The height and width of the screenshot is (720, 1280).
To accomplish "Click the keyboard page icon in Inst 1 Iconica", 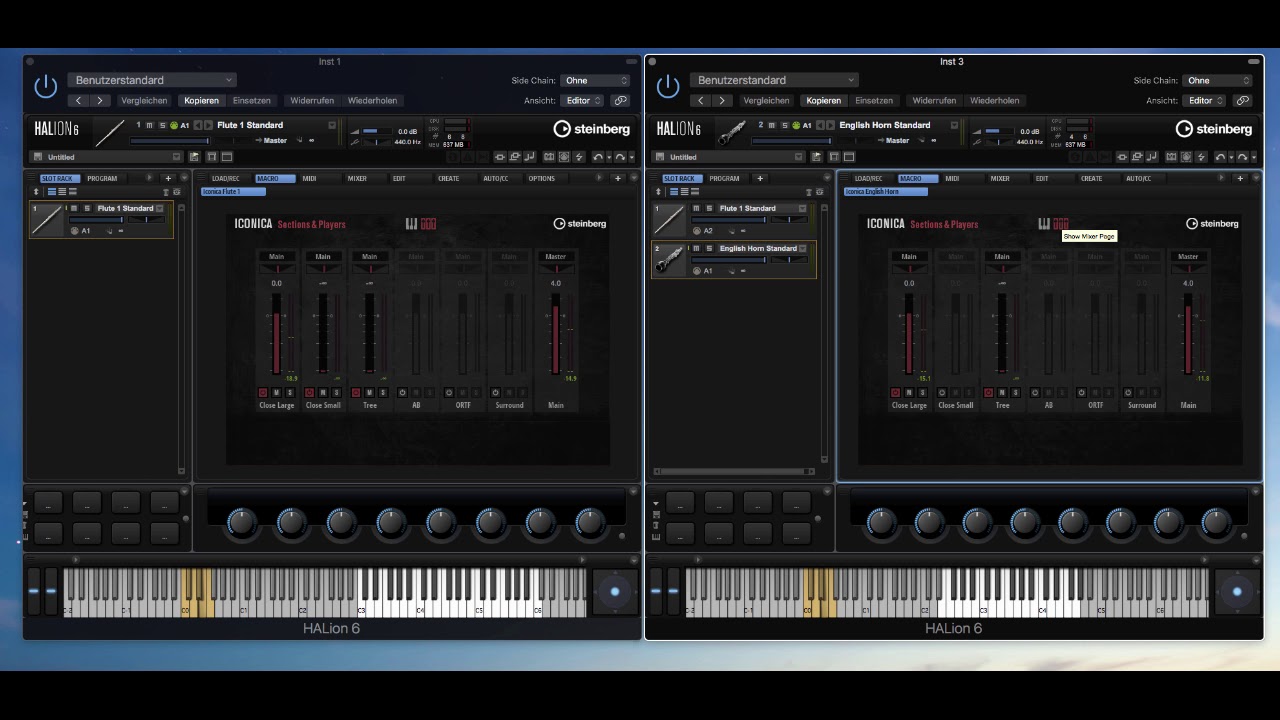I will click(x=410, y=223).
